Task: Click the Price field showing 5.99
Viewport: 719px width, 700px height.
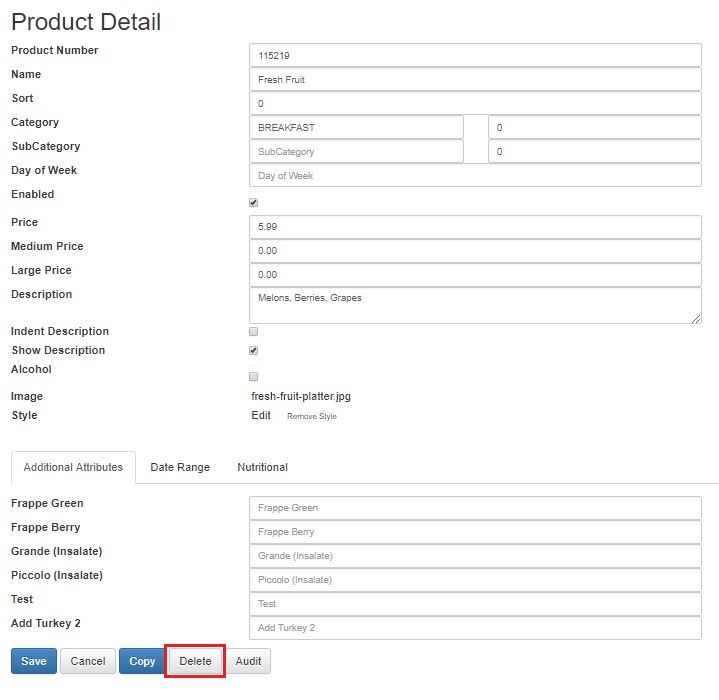Action: coord(475,227)
